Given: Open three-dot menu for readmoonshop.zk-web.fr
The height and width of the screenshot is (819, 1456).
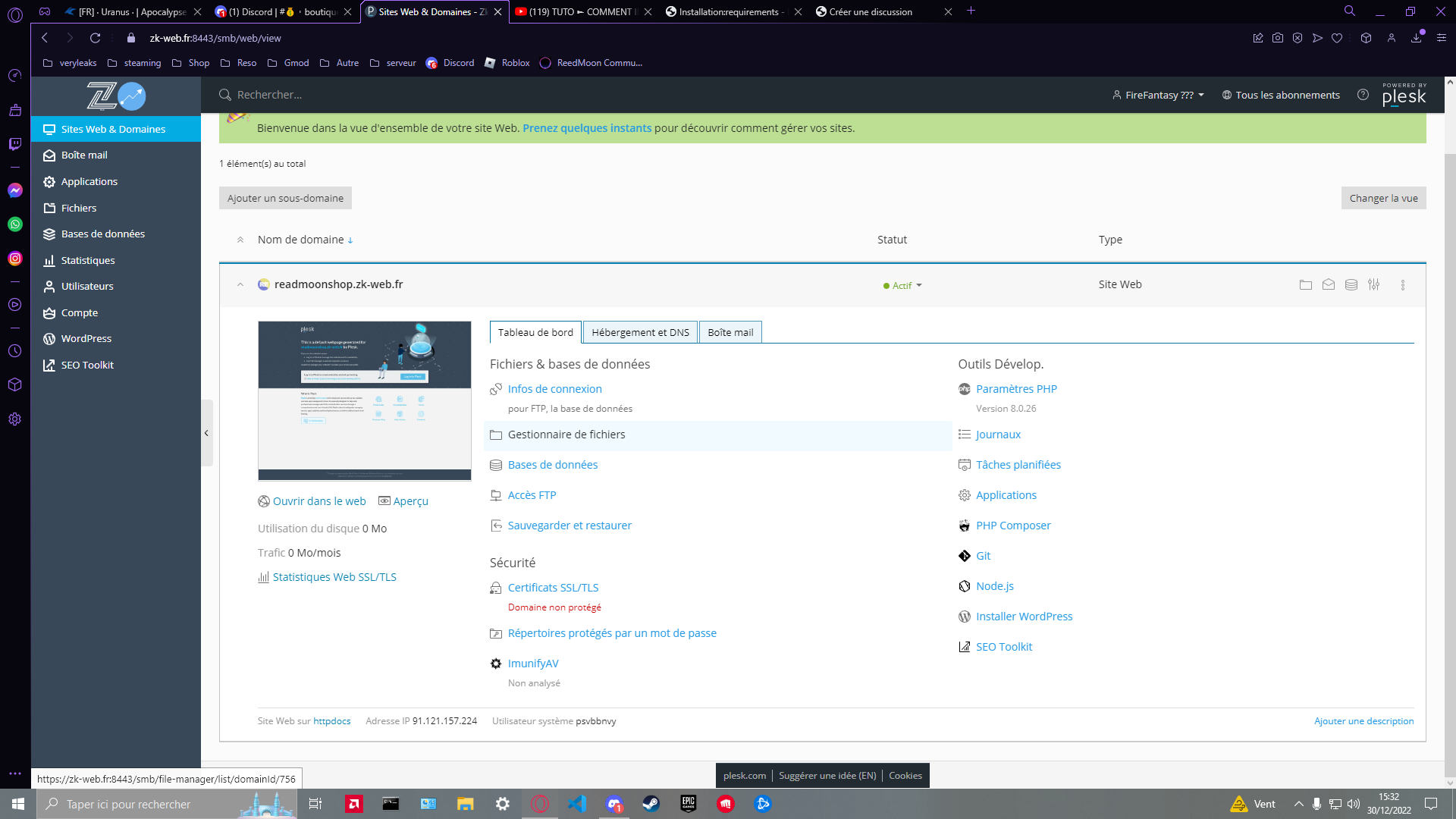Looking at the screenshot, I should pyautogui.click(x=1402, y=285).
